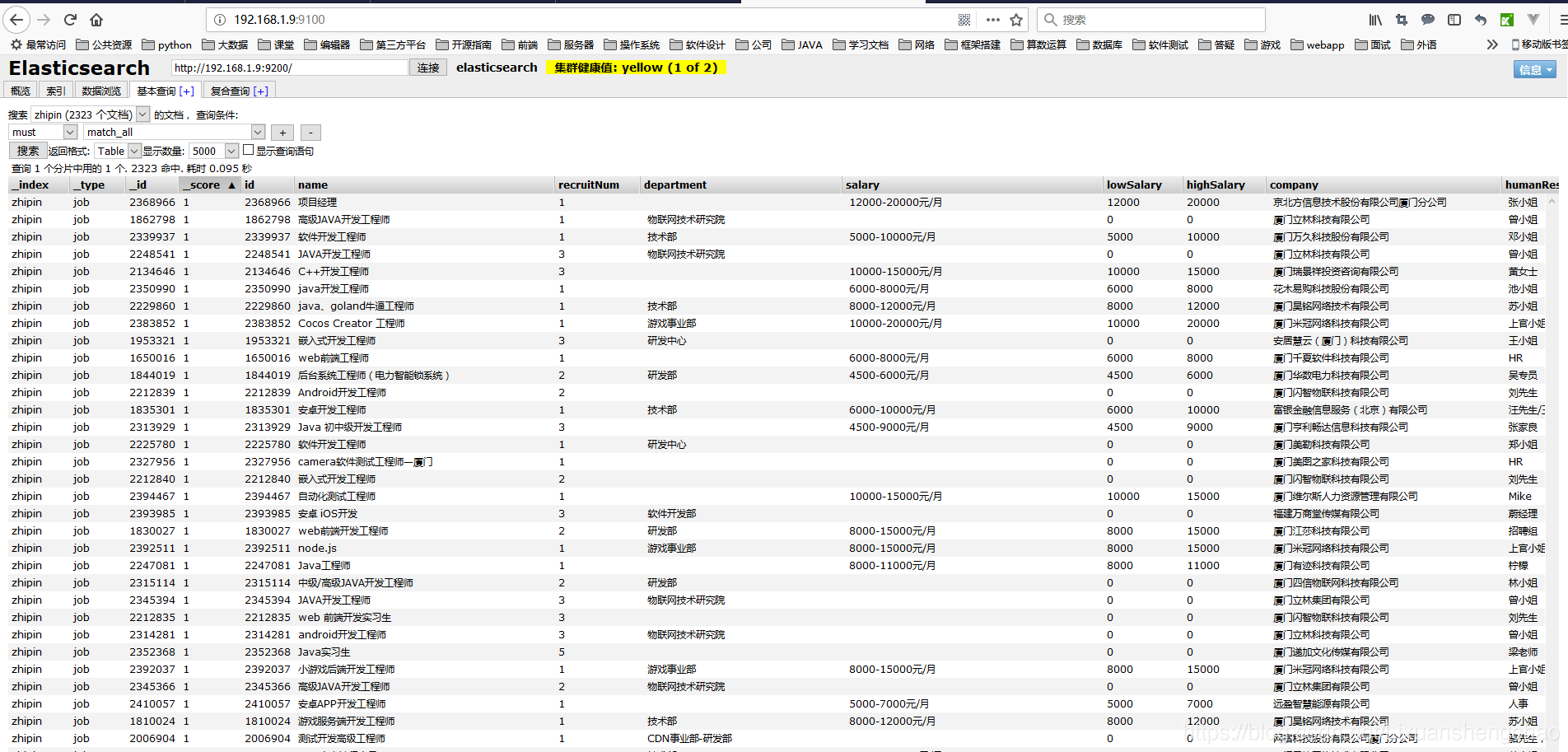This screenshot has width=1568, height=752.
Task: Open the Library icon in toolbar
Action: point(1376,19)
